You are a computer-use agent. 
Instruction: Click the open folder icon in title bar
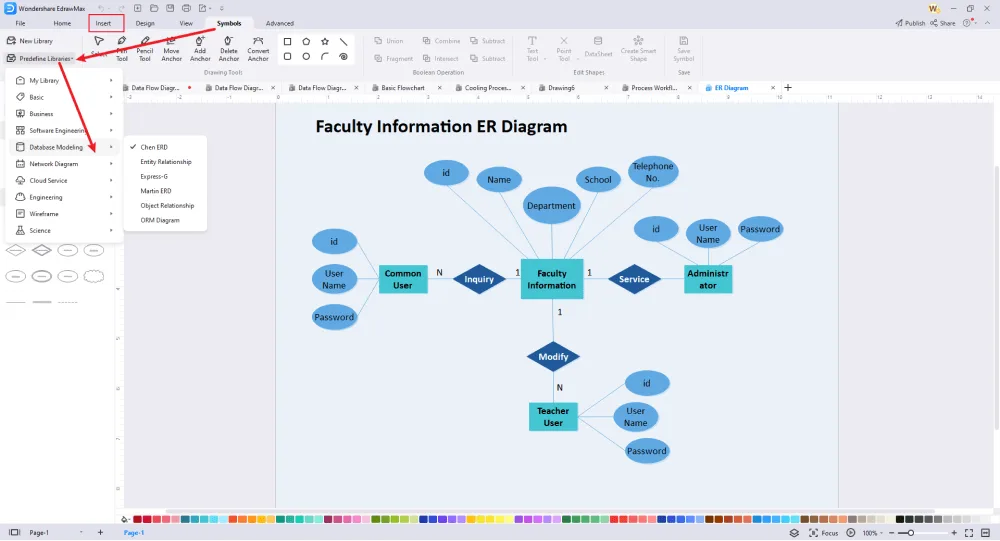(x=154, y=8)
